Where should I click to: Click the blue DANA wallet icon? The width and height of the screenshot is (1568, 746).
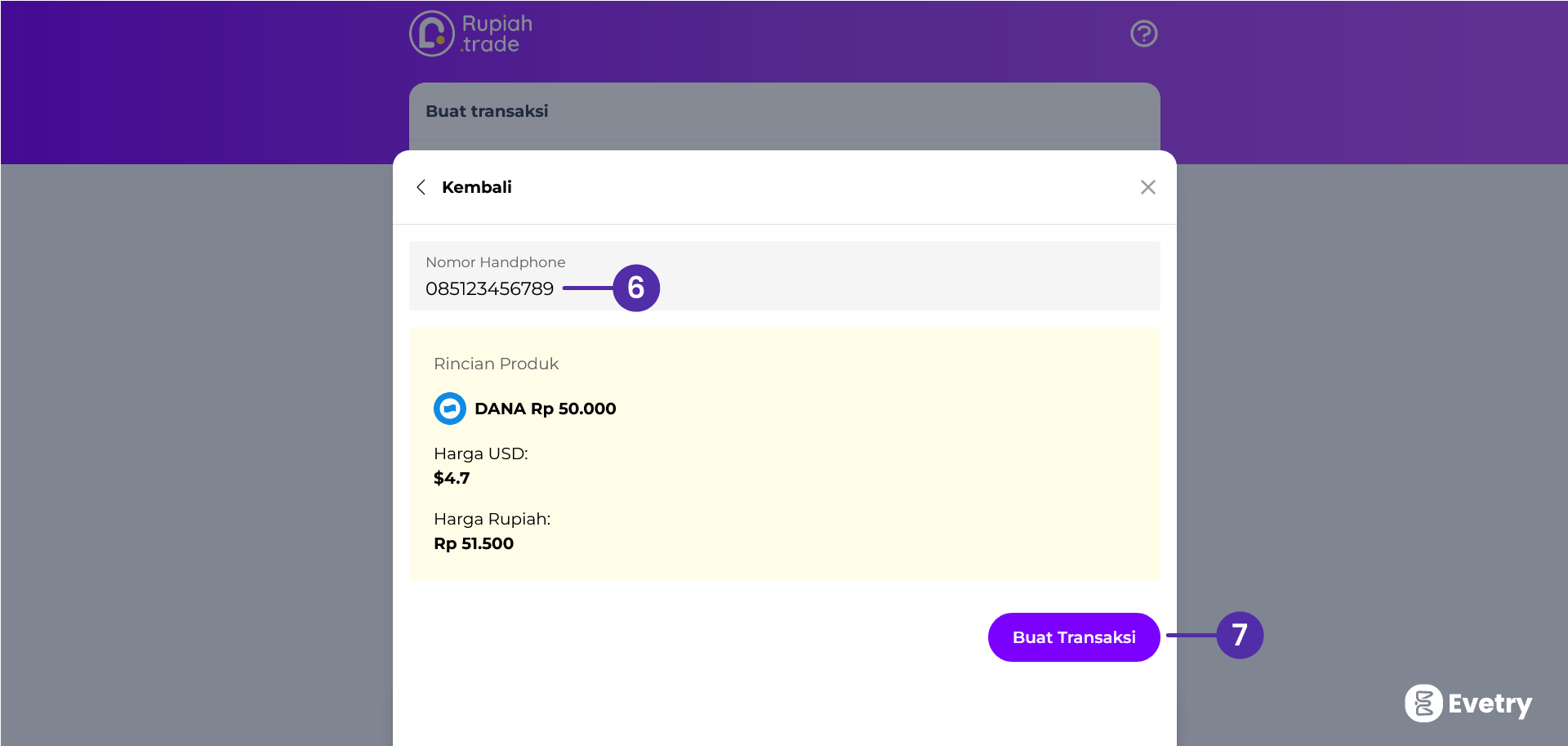click(449, 409)
